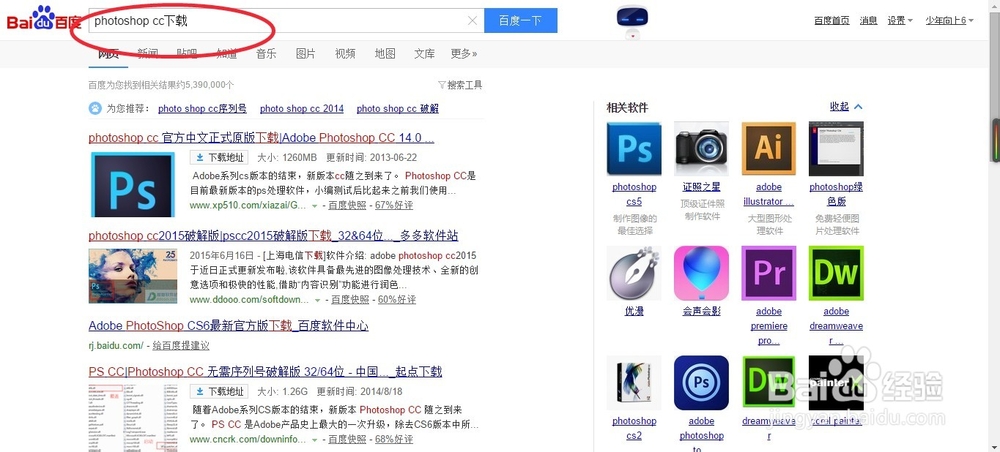Open Adobe PhotoShop CS6最新官方版下载 result

pos(228,326)
